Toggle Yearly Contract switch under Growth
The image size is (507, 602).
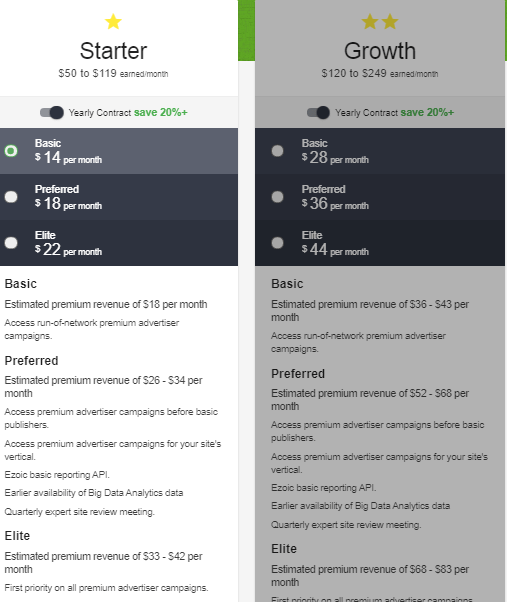click(x=318, y=112)
